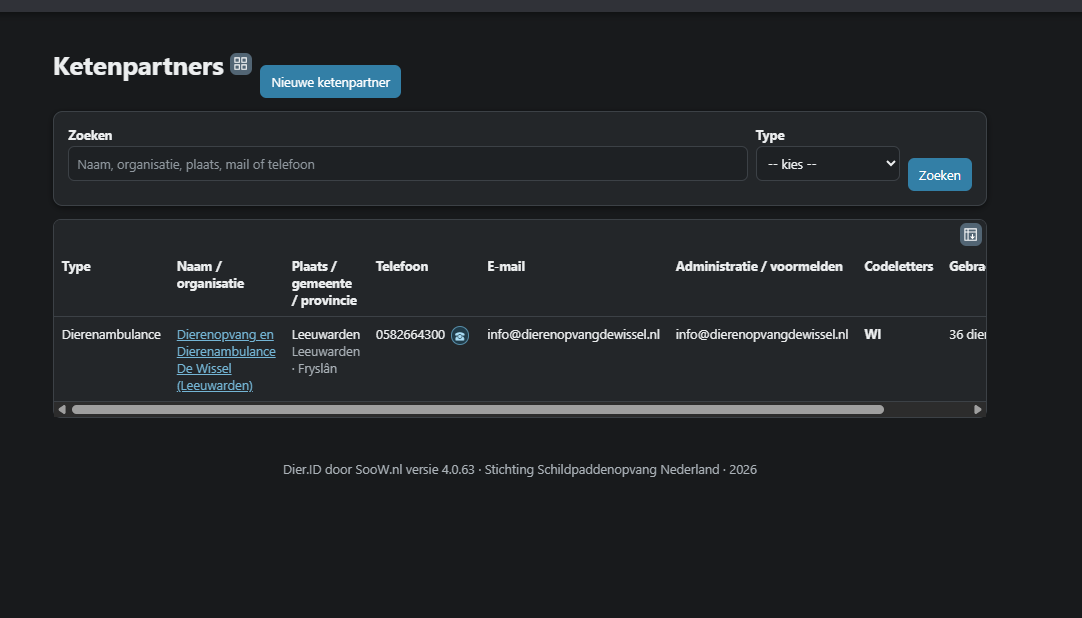Image resolution: width=1082 pixels, height=618 pixels.
Task: Click the footer text with versie 4.0.63
Action: click(x=520, y=470)
